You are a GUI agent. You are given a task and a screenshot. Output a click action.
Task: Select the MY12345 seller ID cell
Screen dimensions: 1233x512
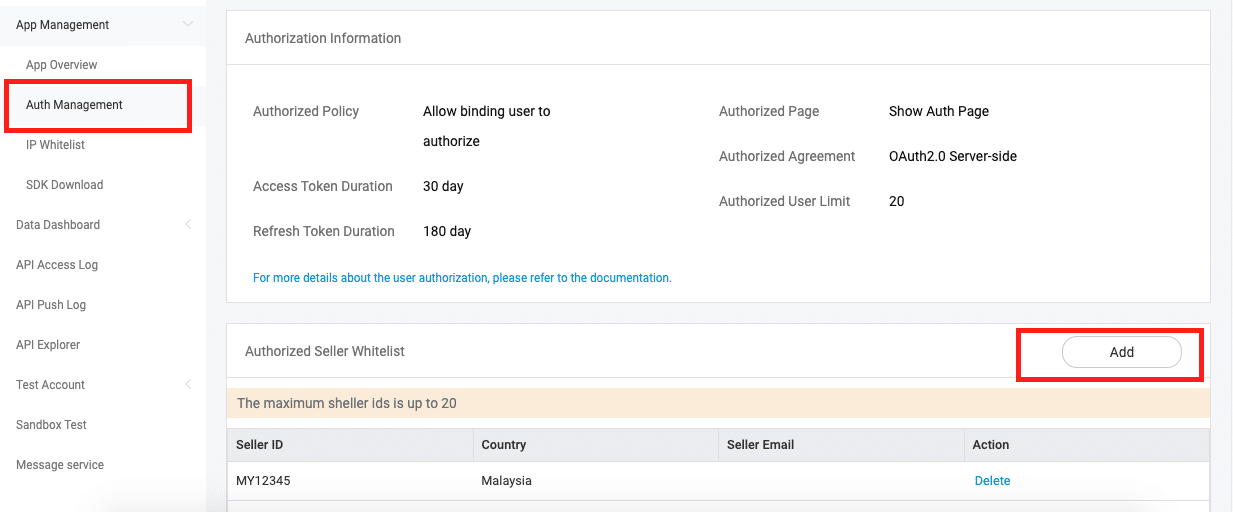click(263, 481)
